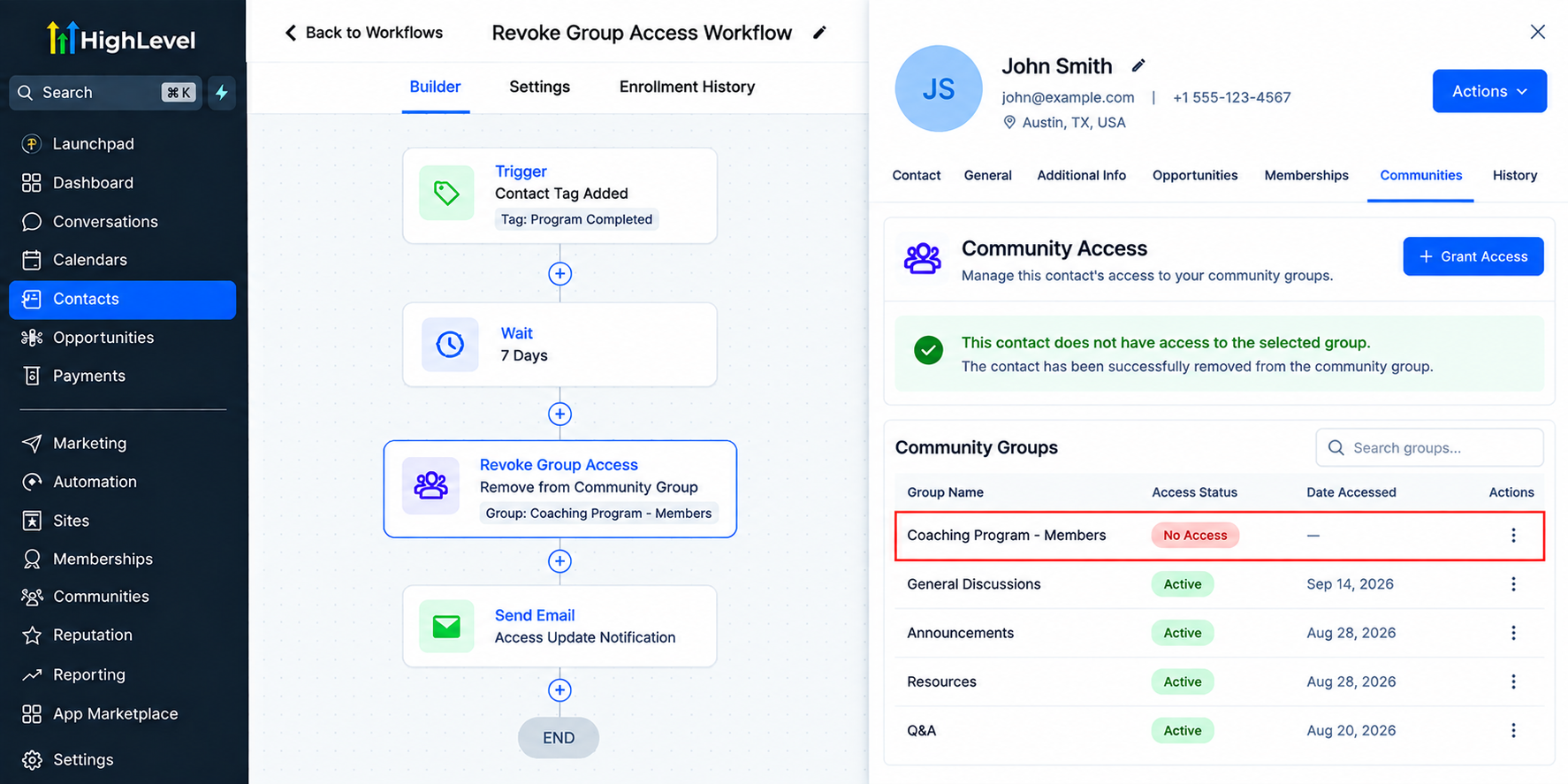Select the Send Email envelope icon
Viewport: 1568px width, 784px height.
click(446, 627)
